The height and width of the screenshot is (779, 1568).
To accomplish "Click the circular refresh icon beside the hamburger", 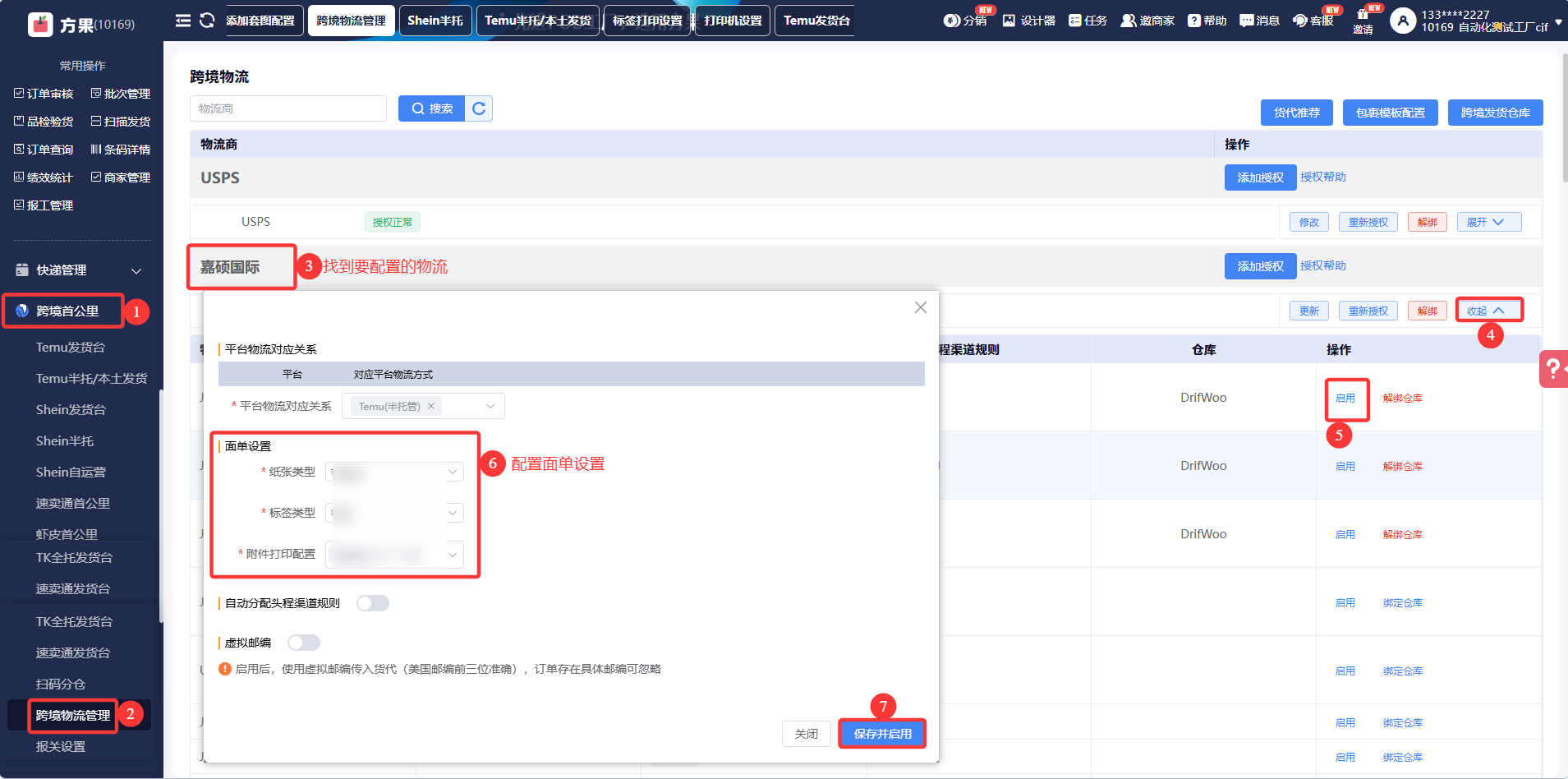I will (x=207, y=21).
